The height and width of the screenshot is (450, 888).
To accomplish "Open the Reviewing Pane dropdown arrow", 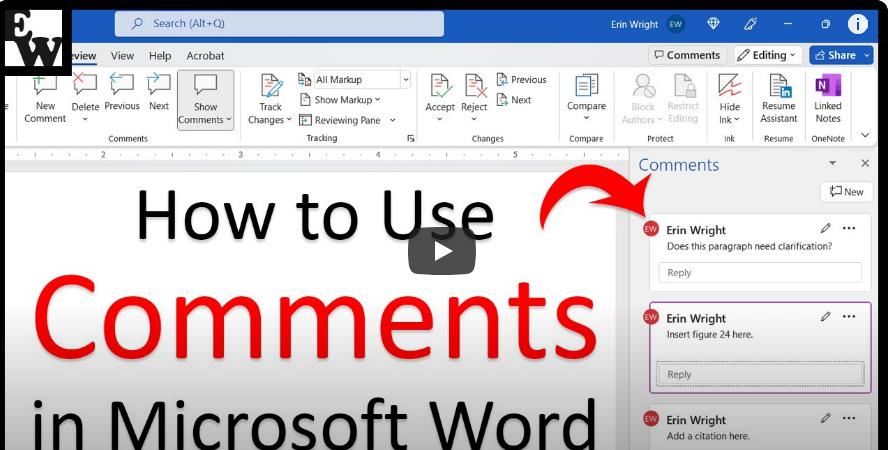I will coord(392,120).
